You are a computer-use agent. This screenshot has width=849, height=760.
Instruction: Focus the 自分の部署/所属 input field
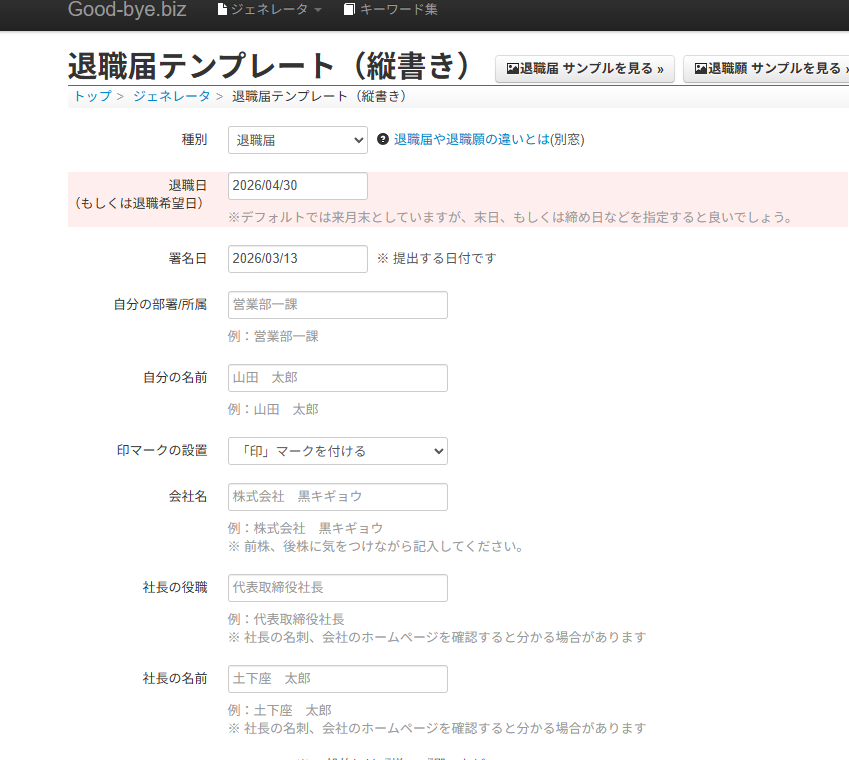pos(338,305)
